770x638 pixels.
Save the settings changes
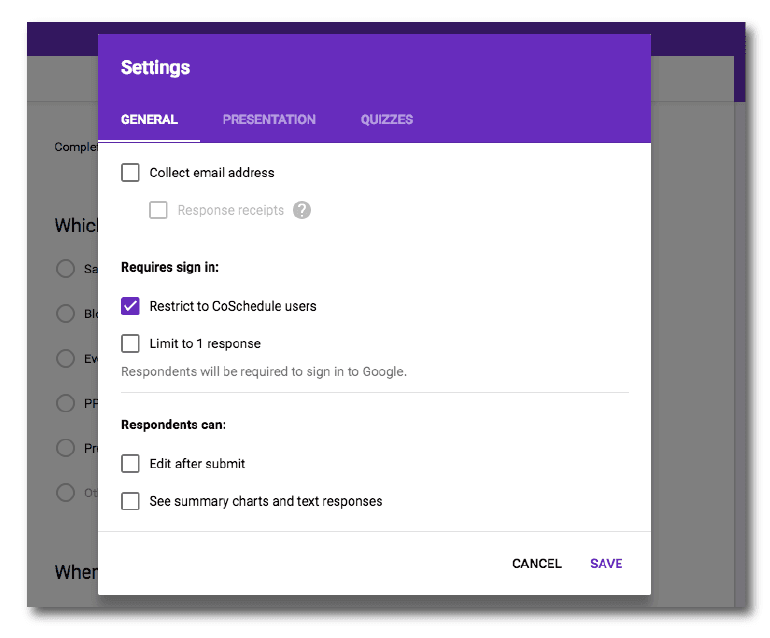(x=606, y=564)
